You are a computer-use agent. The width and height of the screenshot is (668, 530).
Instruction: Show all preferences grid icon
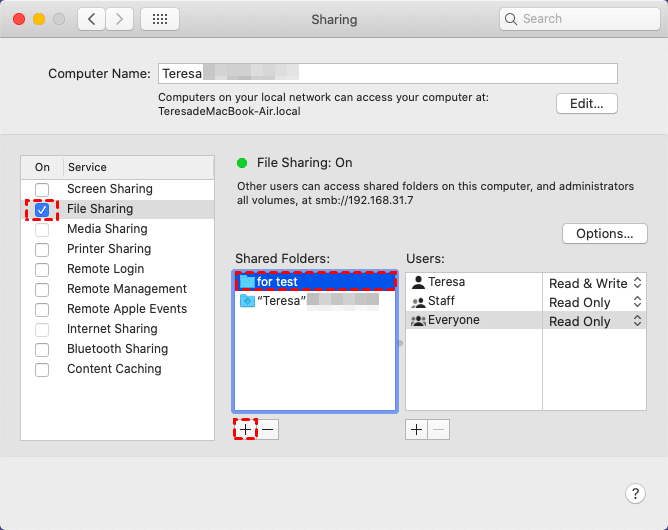[x=160, y=19]
